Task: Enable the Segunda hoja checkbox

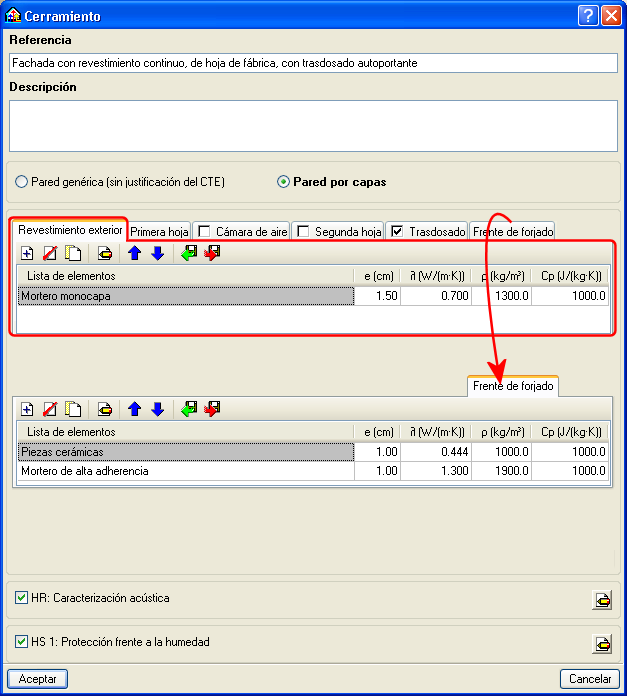Action: pos(303,232)
